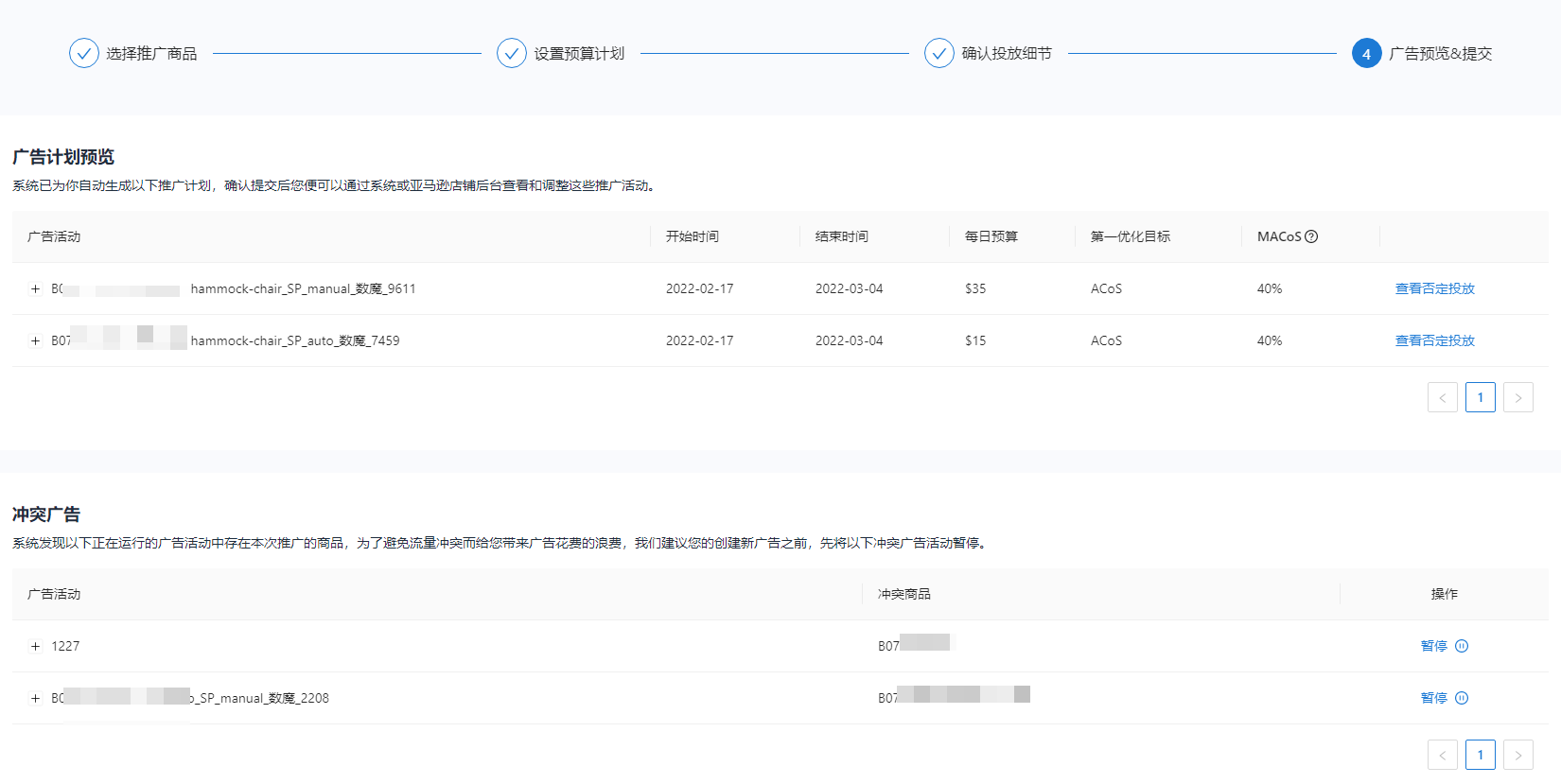Expand the 1227 conflict campaign row
1561x784 pixels.
click(36, 647)
